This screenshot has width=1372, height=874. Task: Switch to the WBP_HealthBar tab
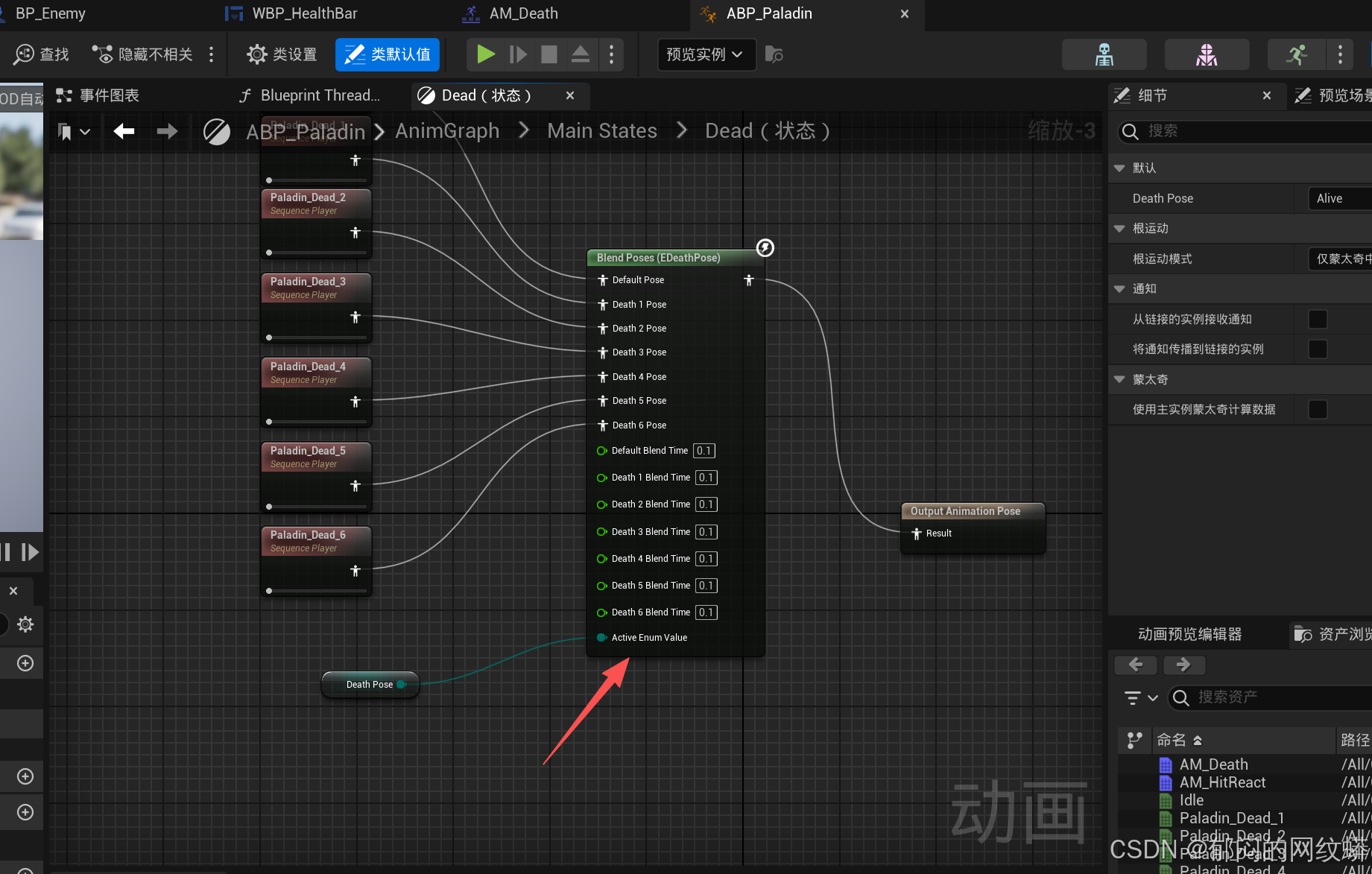tap(292, 13)
